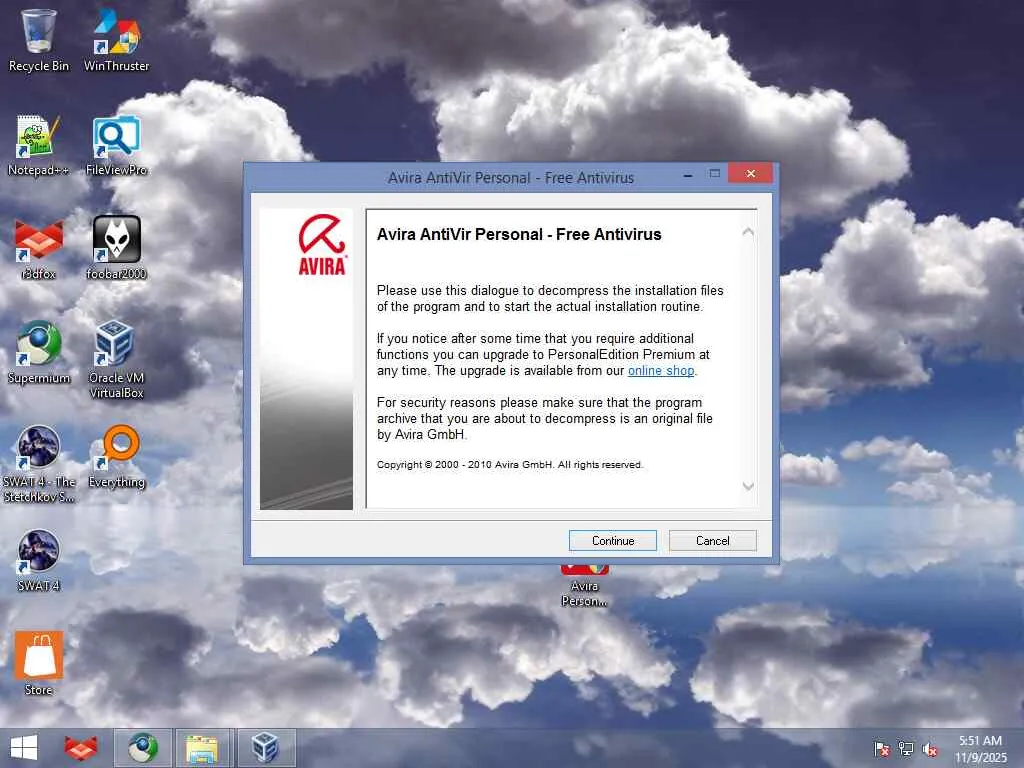Open the taskbar clock showing 5:51 AM
Image resolution: width=1024 pixels, height=768 pixels.
(x=980, y=748)
